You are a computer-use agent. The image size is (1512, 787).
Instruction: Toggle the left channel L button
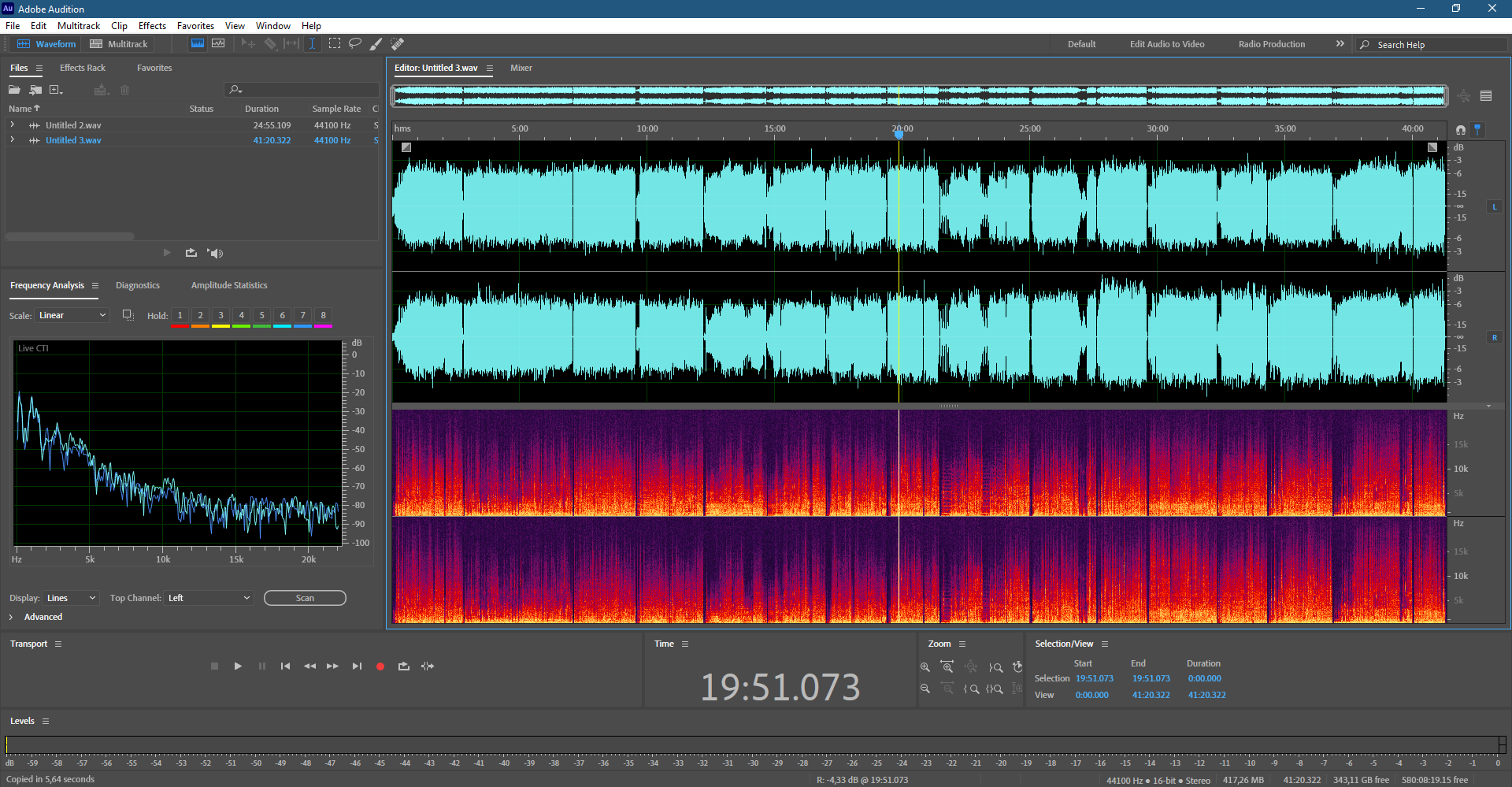point(1494,207)
